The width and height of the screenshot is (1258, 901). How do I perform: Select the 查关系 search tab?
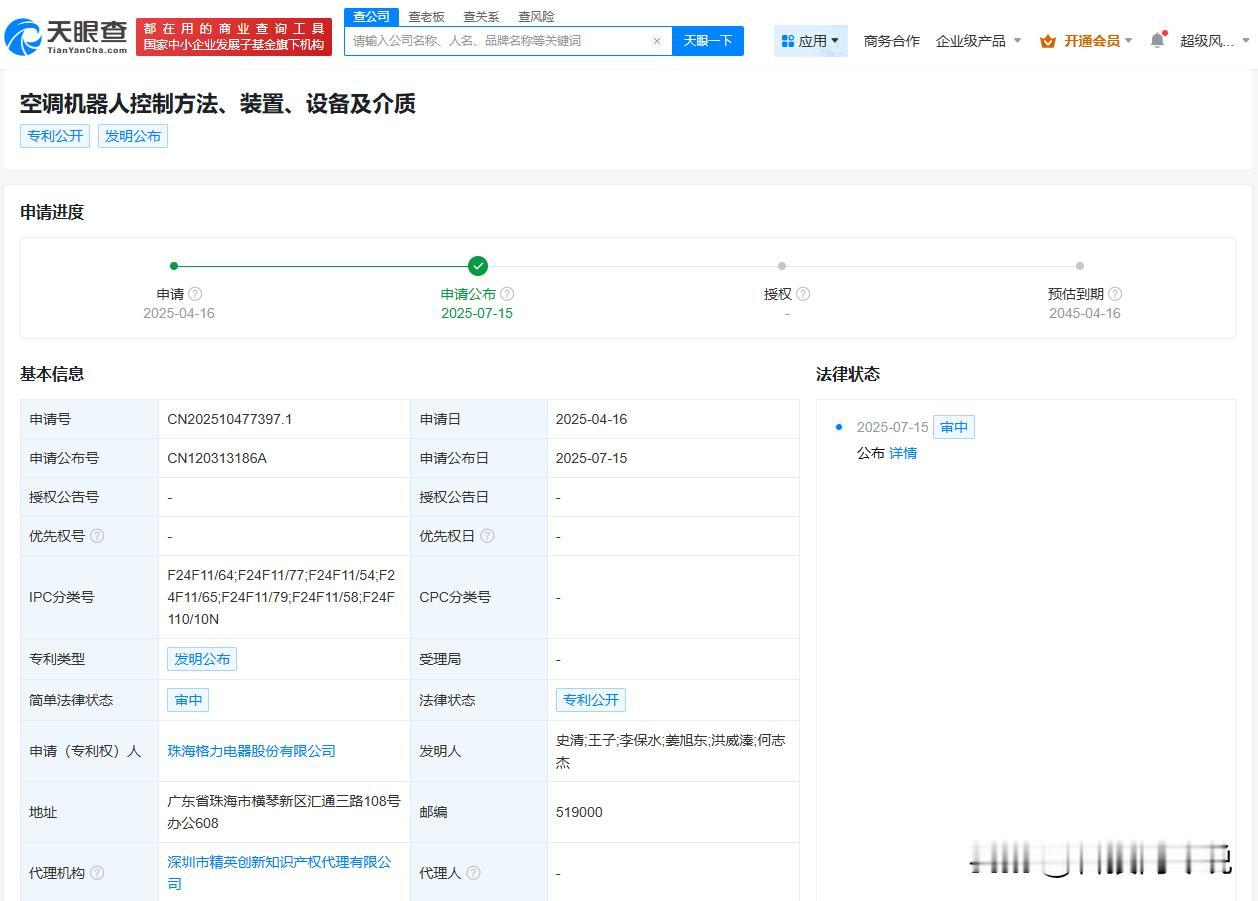(x=481, y=17)
